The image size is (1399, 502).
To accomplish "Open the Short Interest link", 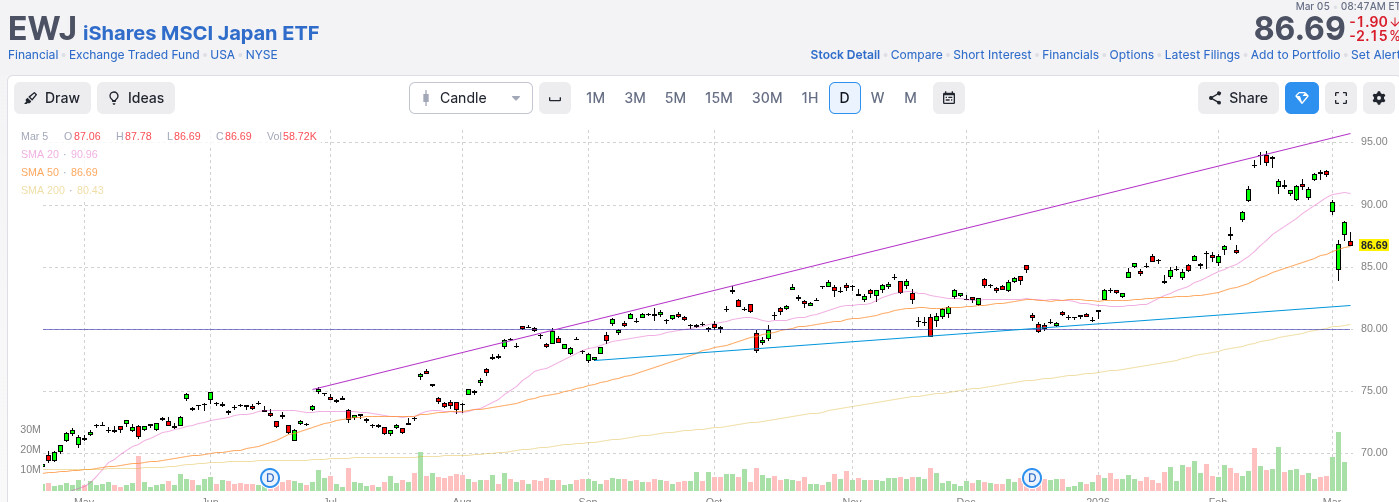I will click(992, 55).
